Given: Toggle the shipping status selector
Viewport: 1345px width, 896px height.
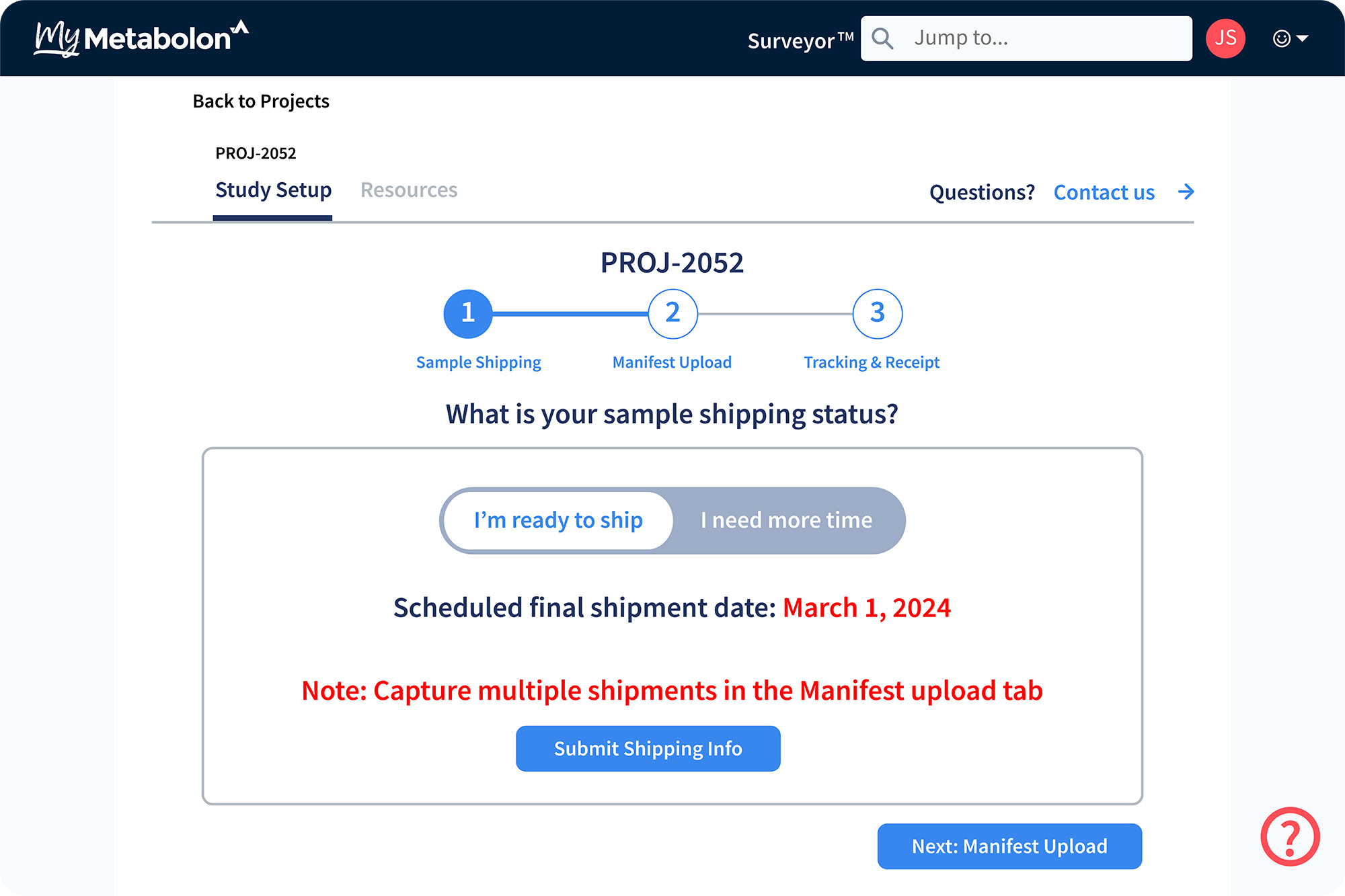Looking at the screenshot, I should click(672, 520).
